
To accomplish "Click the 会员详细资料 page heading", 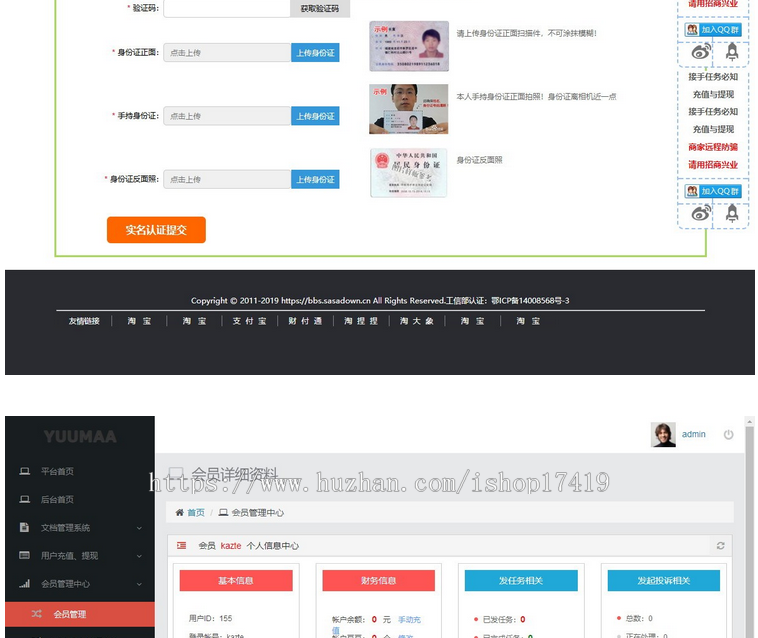I will 234,474.
